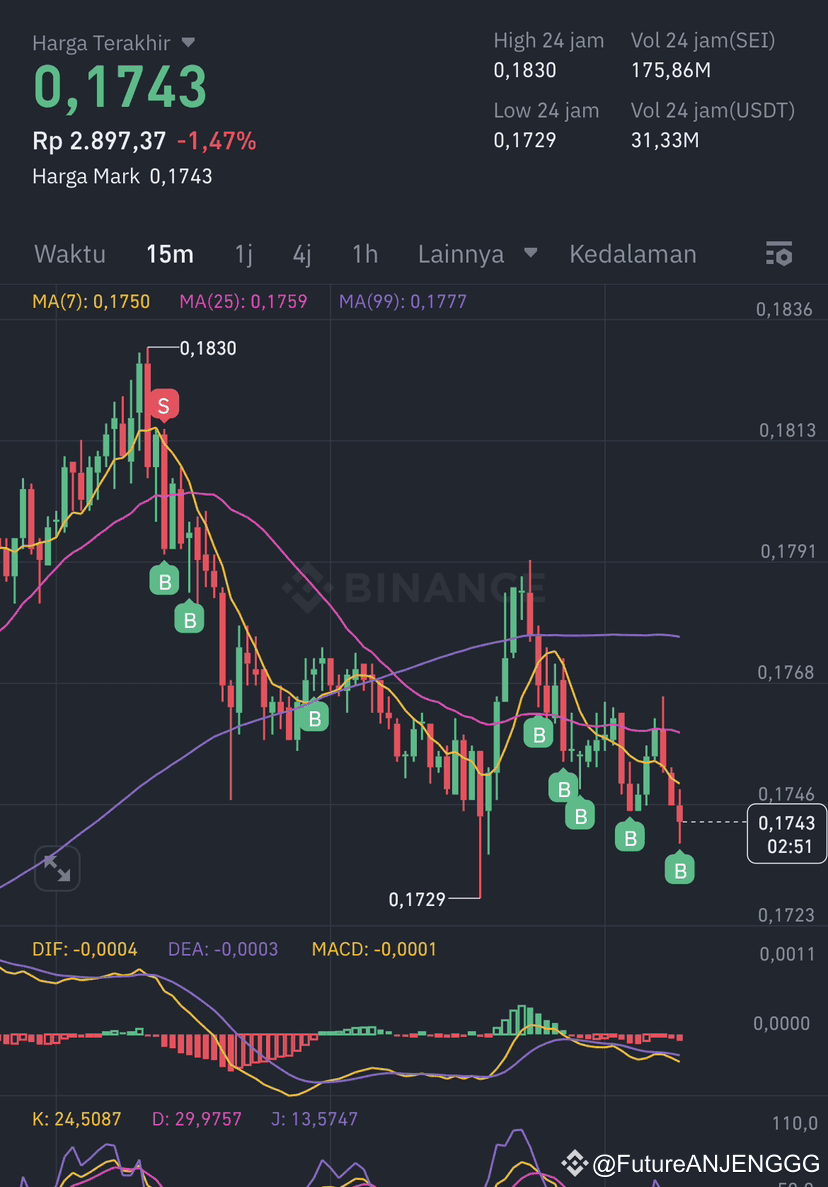
Task: Open the Lainnya interval dropdown
Action: 478,254
